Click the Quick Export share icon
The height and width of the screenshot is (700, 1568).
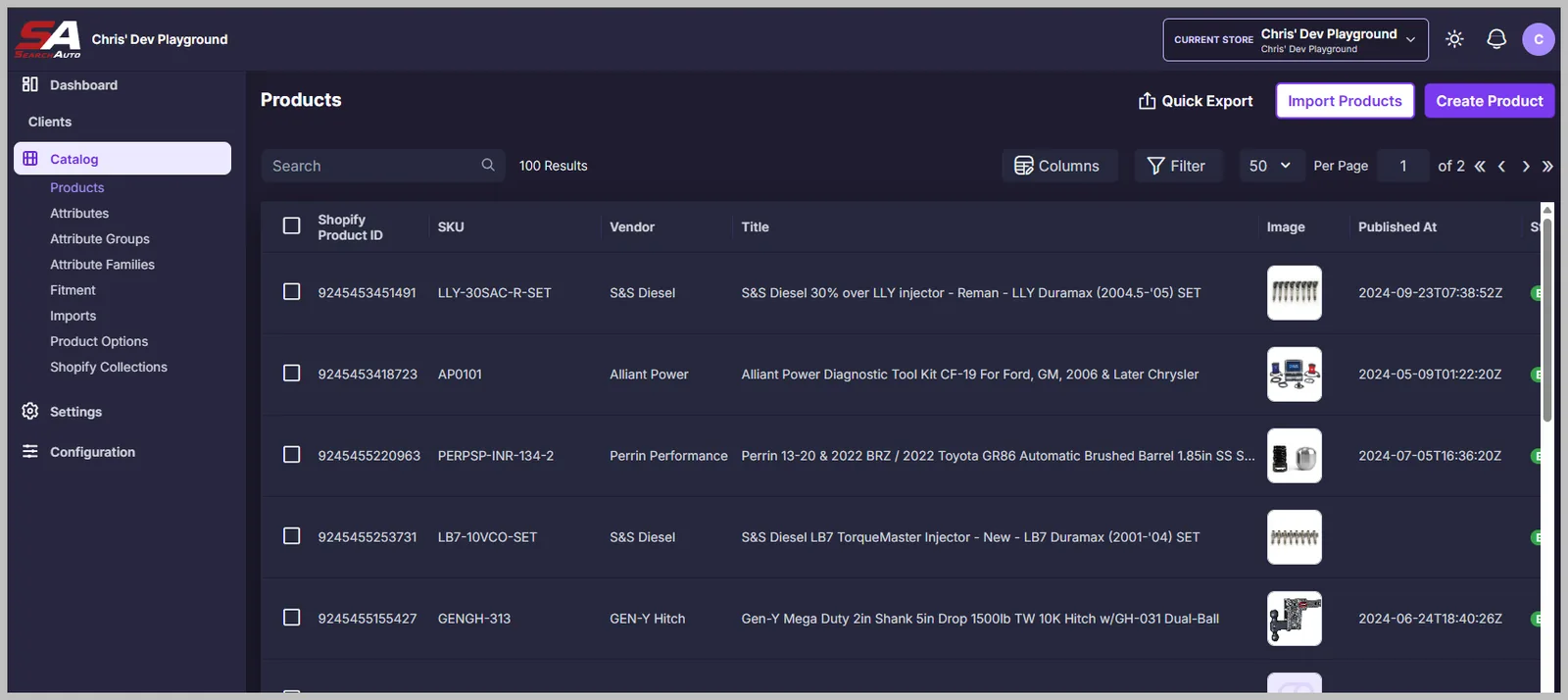[1147, 100]
